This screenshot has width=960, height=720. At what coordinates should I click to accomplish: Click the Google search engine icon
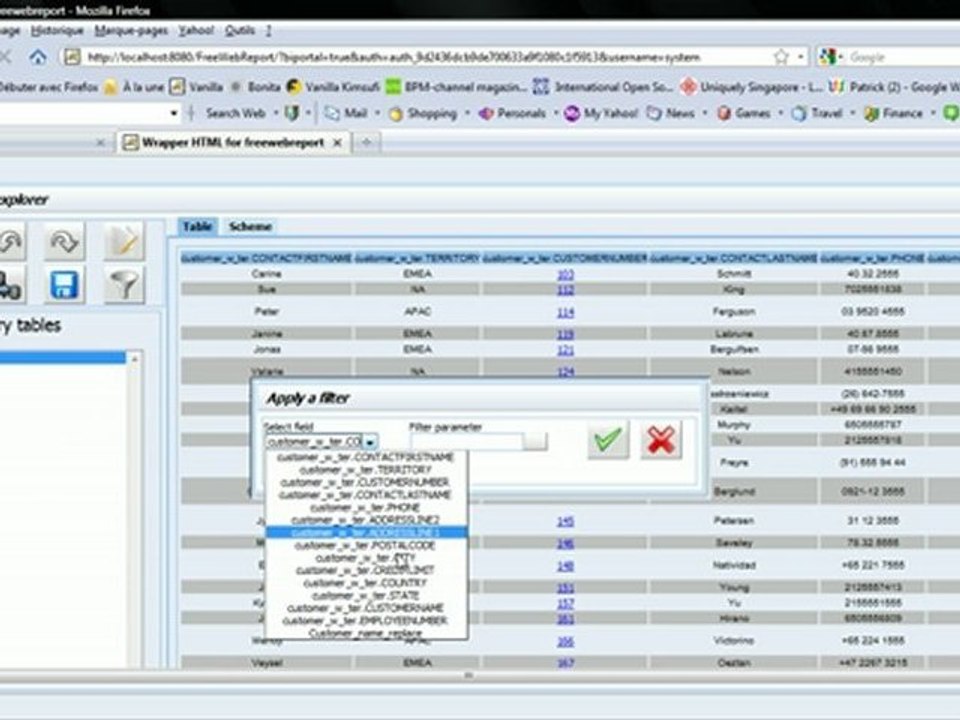pos(828,57)
